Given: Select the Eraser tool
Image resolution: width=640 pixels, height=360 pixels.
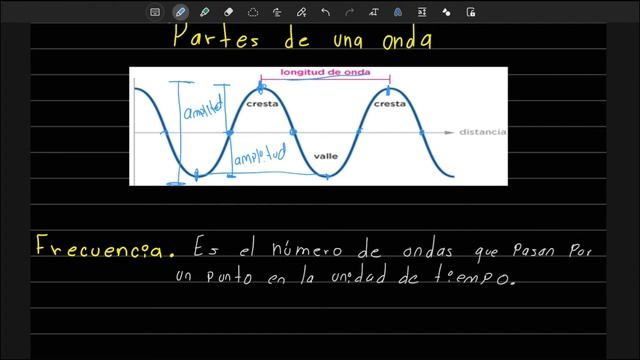Looking at the screenshot, I should [x=229, y=12].
